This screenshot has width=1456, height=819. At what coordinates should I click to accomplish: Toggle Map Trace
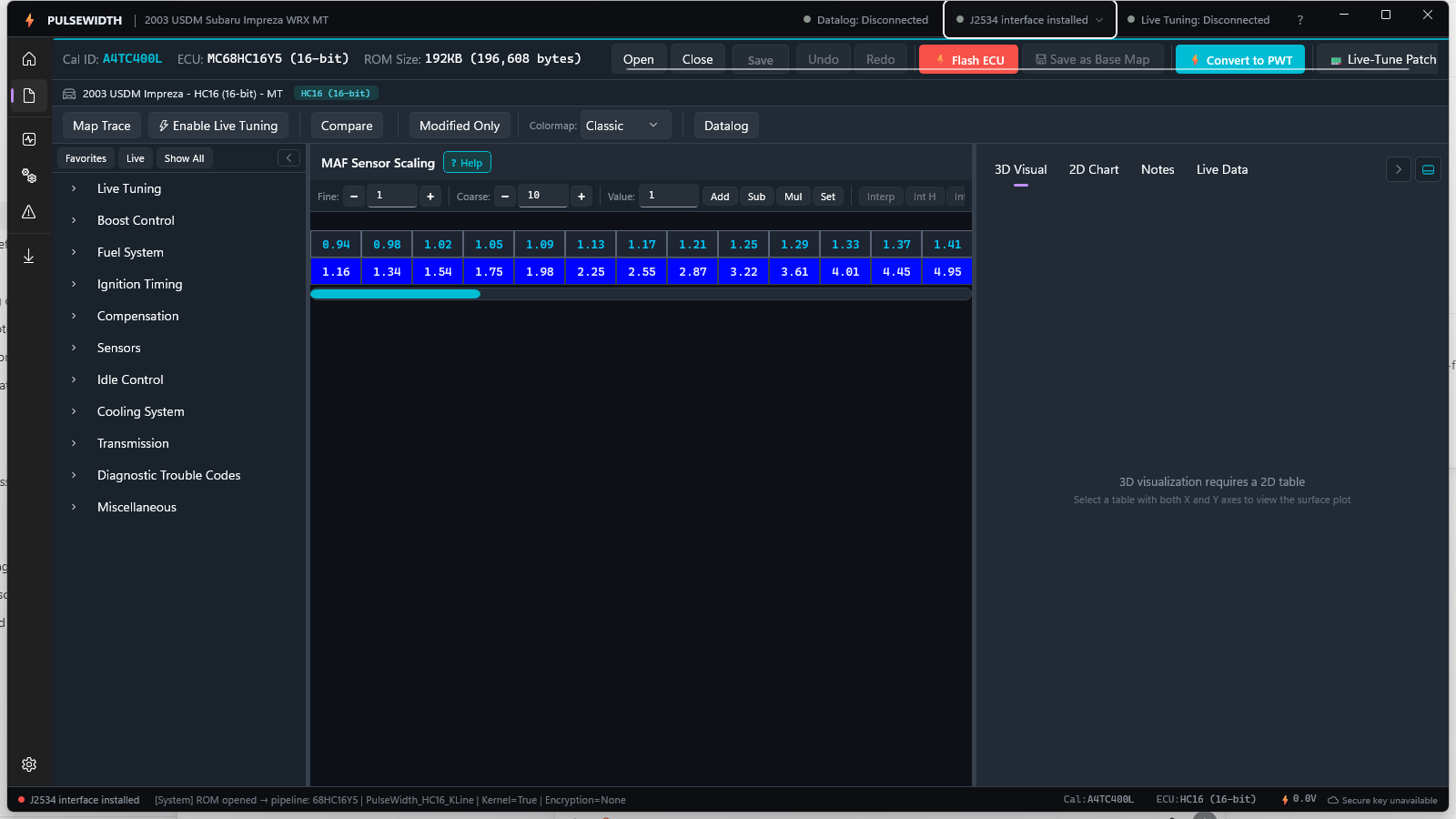(x=102, y=126)
